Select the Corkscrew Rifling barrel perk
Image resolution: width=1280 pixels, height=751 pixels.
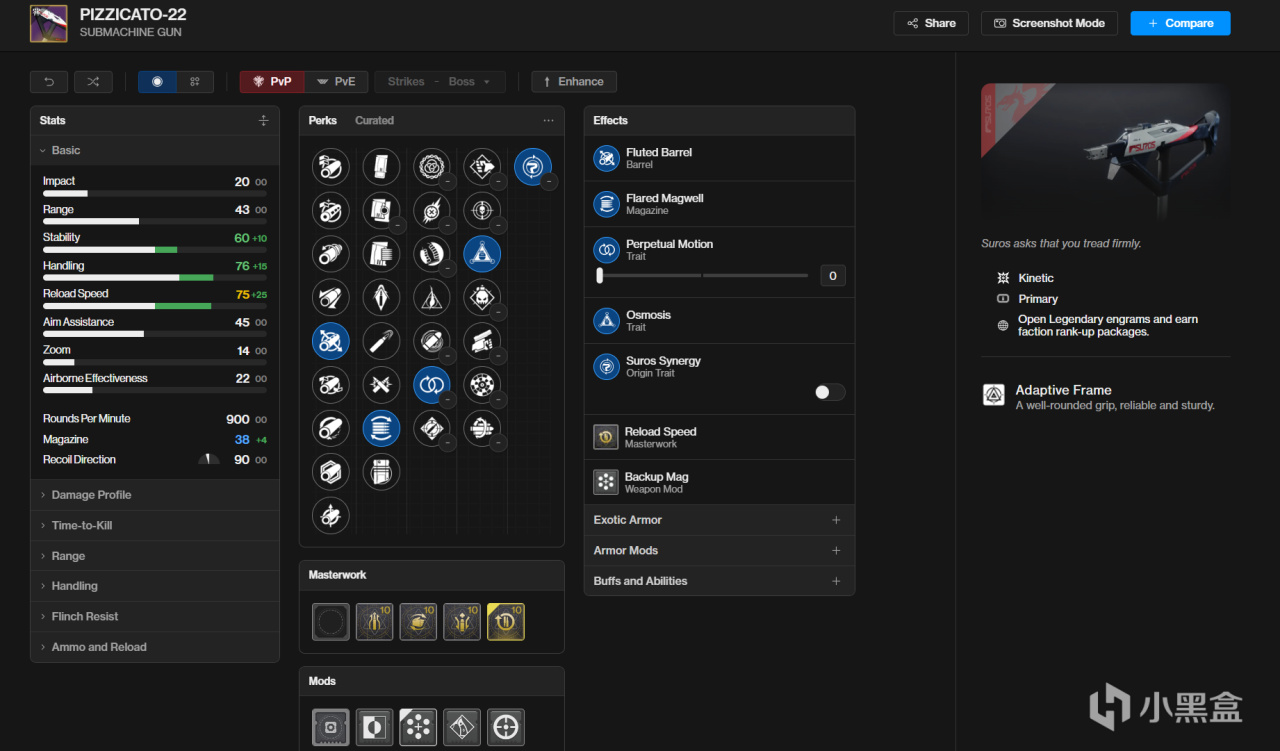pos(331,254)
